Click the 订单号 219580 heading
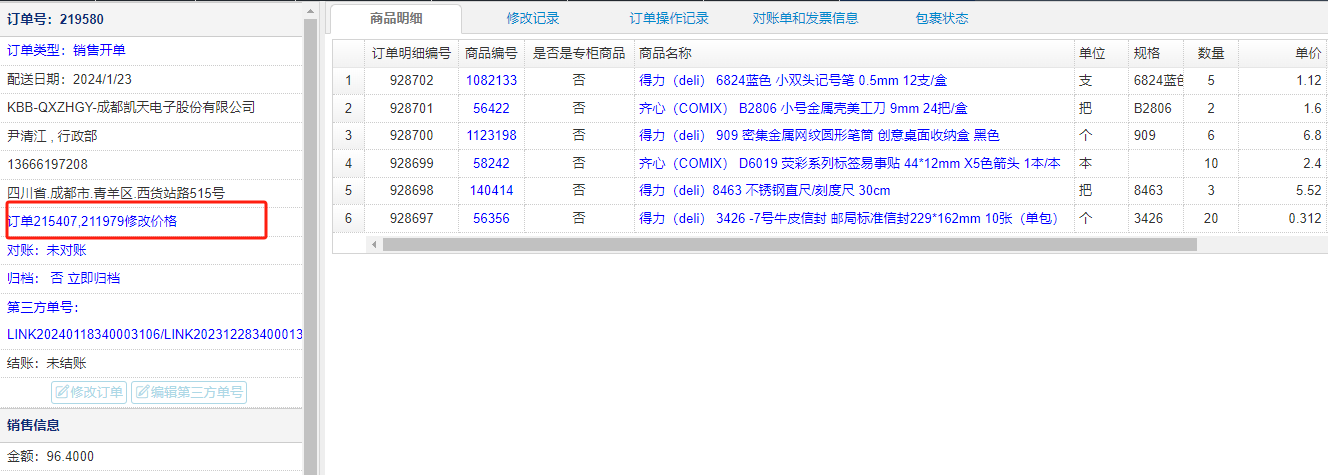Image resolution: width=1328 pixels, height=475 pixels. (x=55, y=19)
